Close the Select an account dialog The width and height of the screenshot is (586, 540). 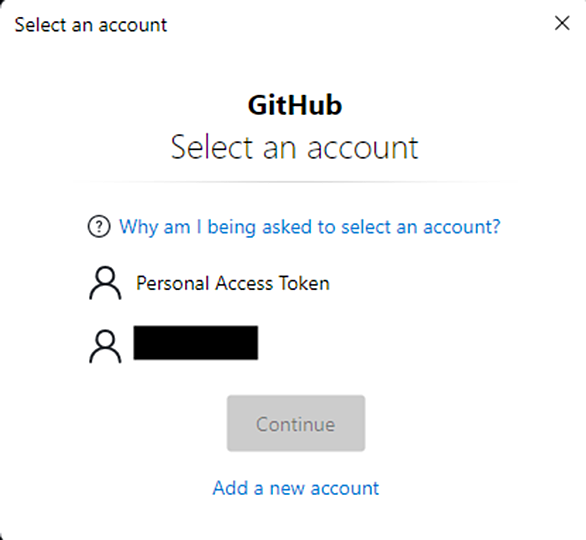(562, 23)
